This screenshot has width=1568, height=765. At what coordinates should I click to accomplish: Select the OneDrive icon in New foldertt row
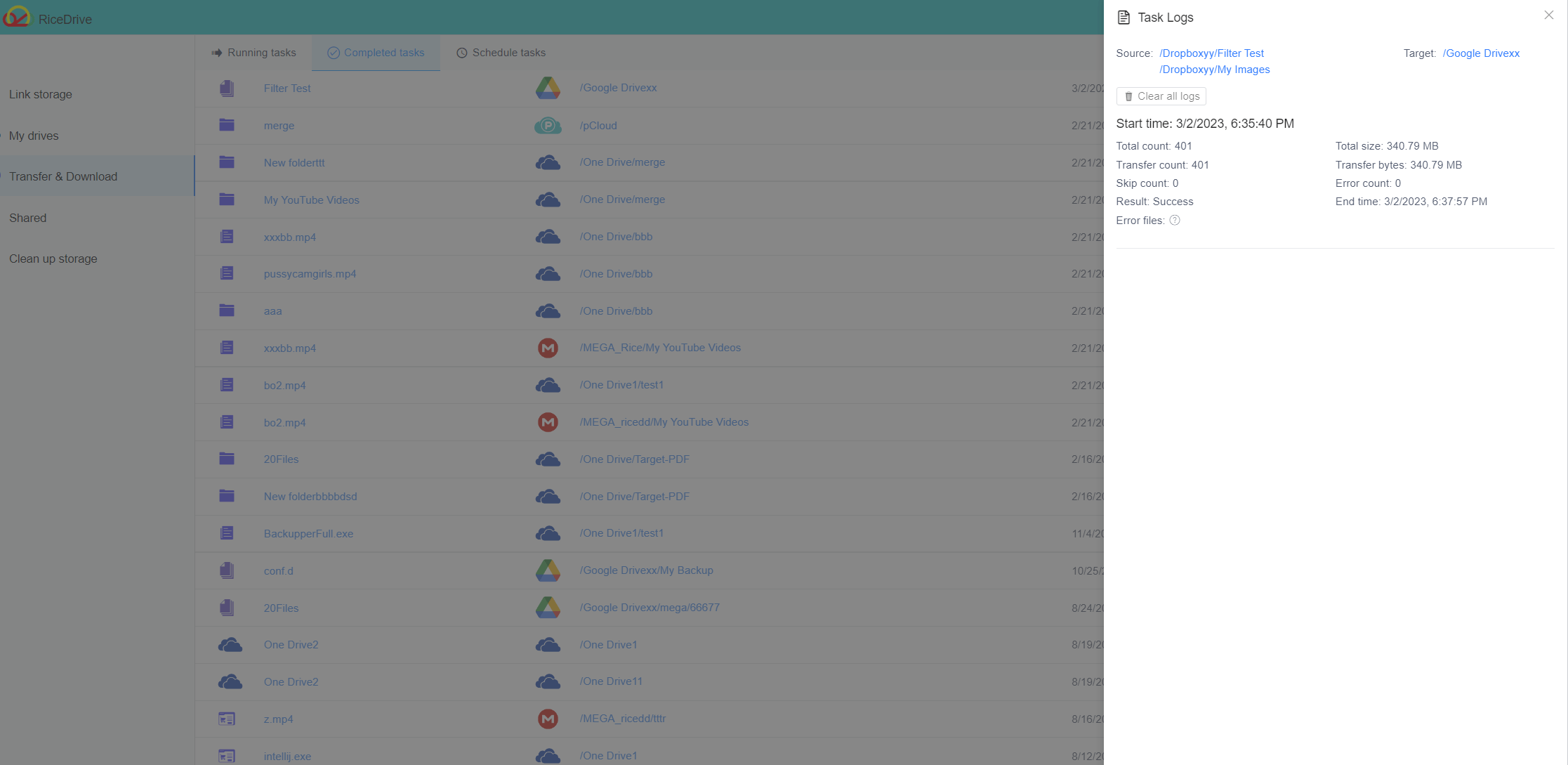(x=548, y=162)
